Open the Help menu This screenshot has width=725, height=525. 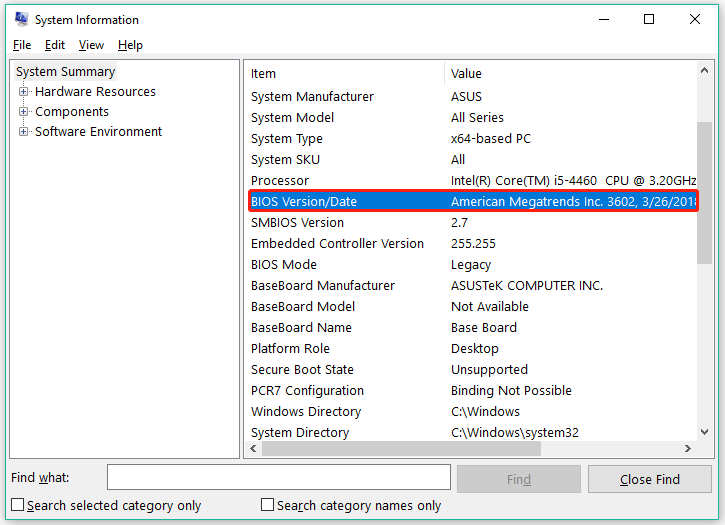click(130, 45)
